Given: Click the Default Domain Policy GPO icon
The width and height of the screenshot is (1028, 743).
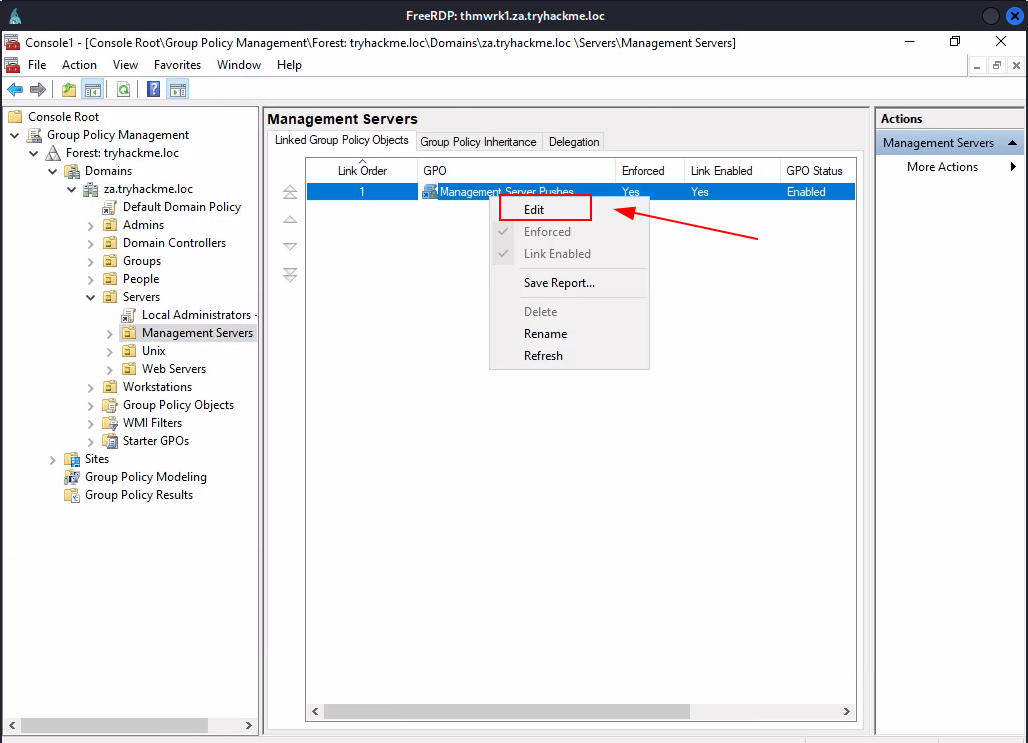Looking at the screenshot, I should tap(109, 207).
